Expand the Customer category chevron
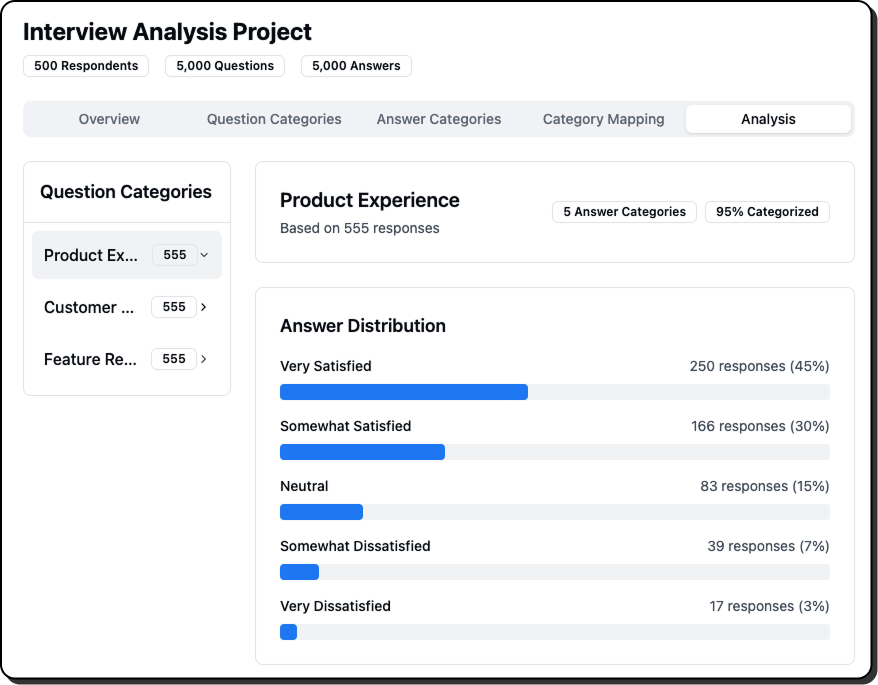This screenshot has width=878, height=685. pos(204,307)
